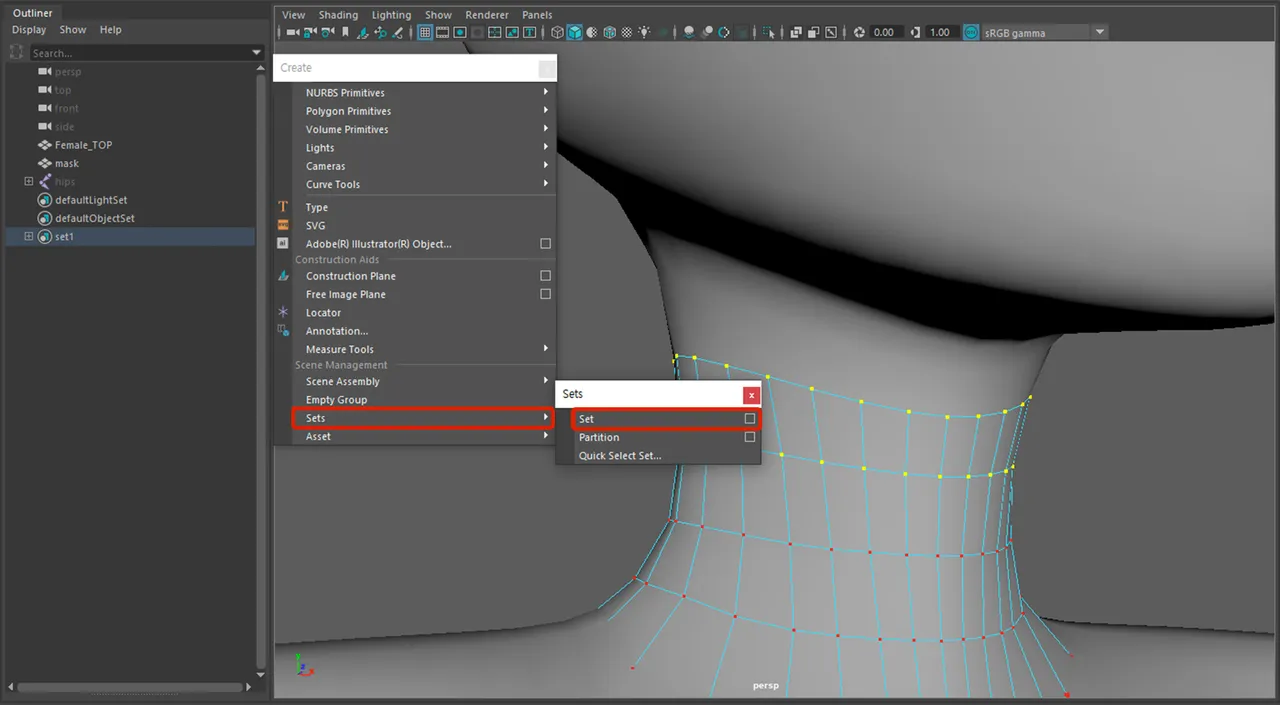Enable smooth shaded display mode
This screenshot has width=1280, height=705.
[x=575, y=32]
